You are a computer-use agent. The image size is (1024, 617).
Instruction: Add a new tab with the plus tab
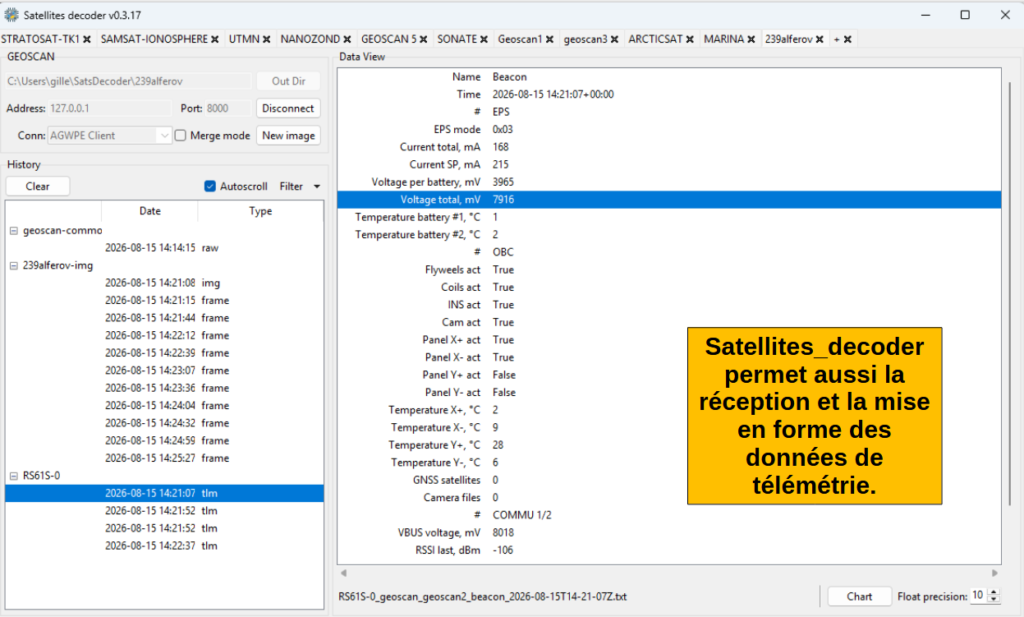click(x=837, y=39)
